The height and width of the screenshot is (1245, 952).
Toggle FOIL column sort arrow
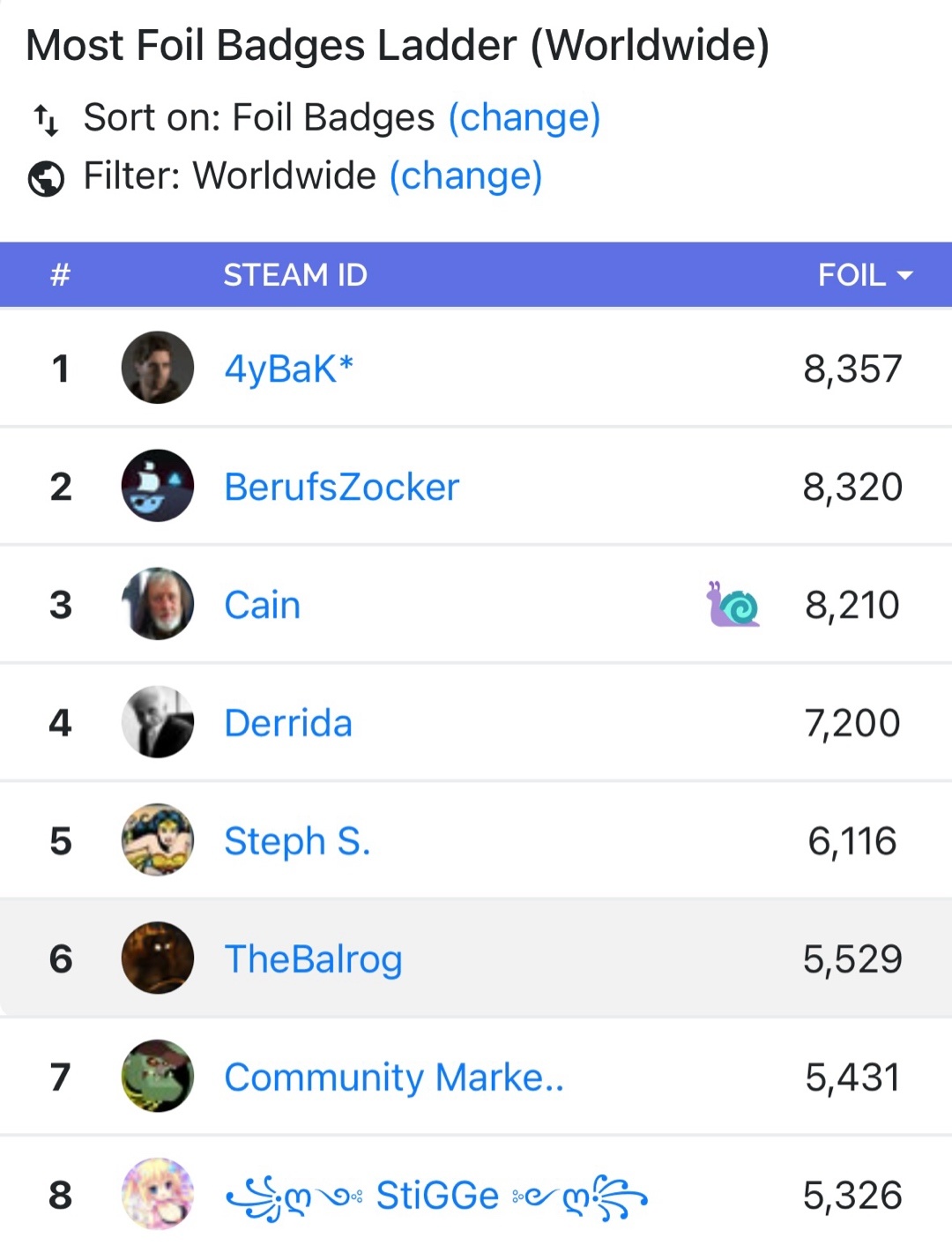(904, 275)
